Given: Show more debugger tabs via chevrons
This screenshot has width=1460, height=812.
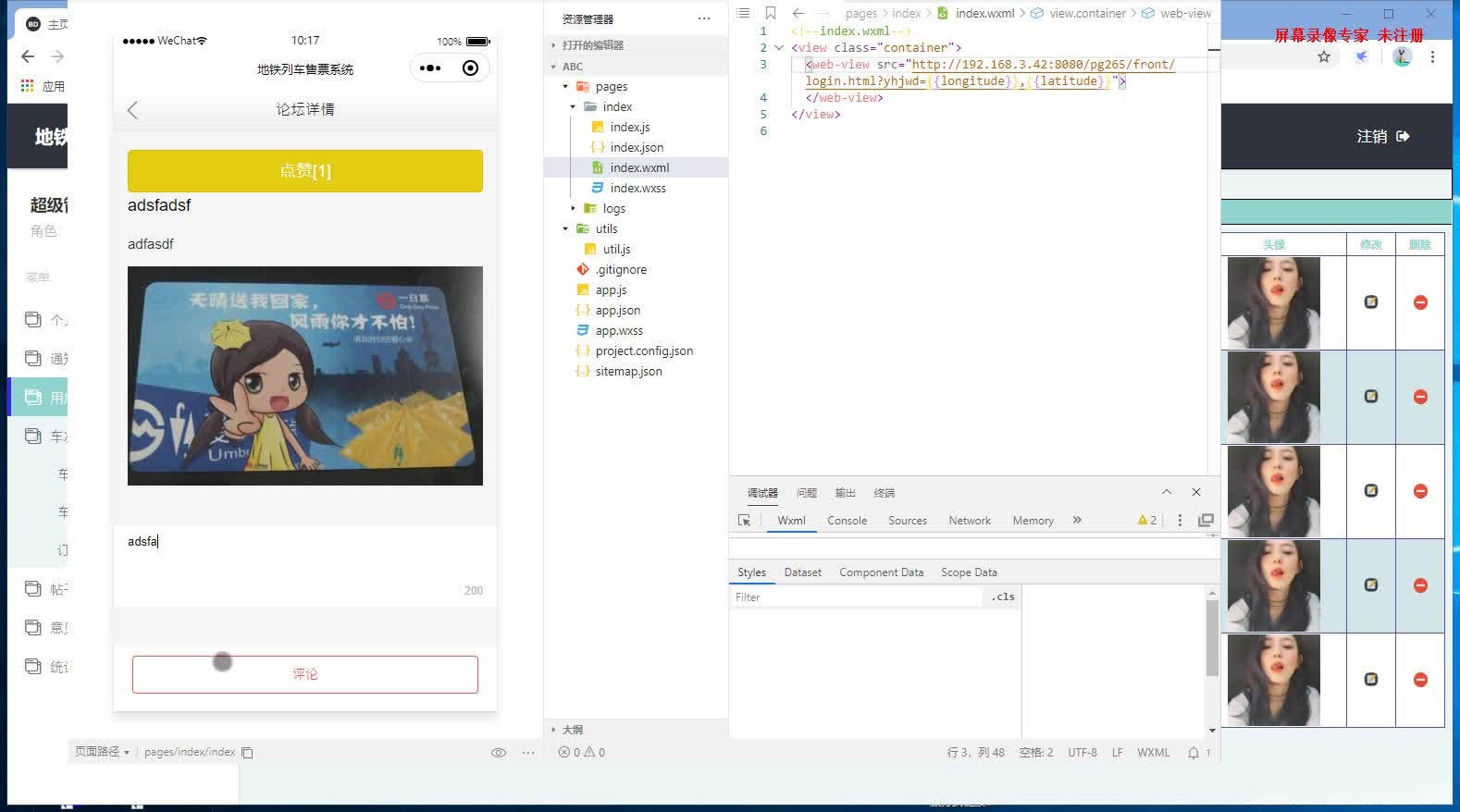Looking at the screenshot, I should coord(1077,521).
